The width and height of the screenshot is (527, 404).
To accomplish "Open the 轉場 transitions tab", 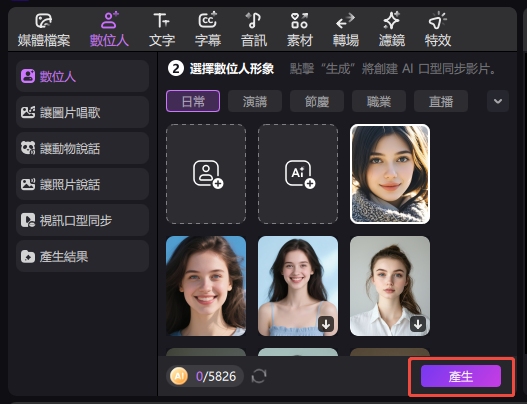I will [x=346, y=30].
